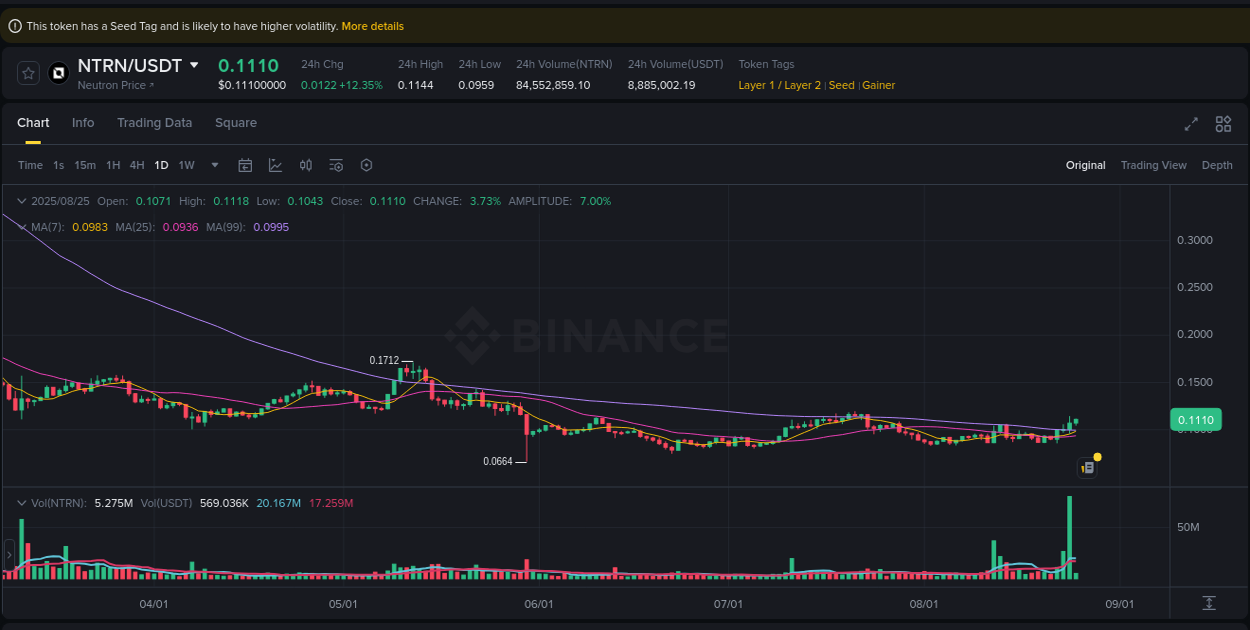Open the calendar date-selection icon
The width and height of the screenshot is (1250, 630).
click(x=245, y=165)
